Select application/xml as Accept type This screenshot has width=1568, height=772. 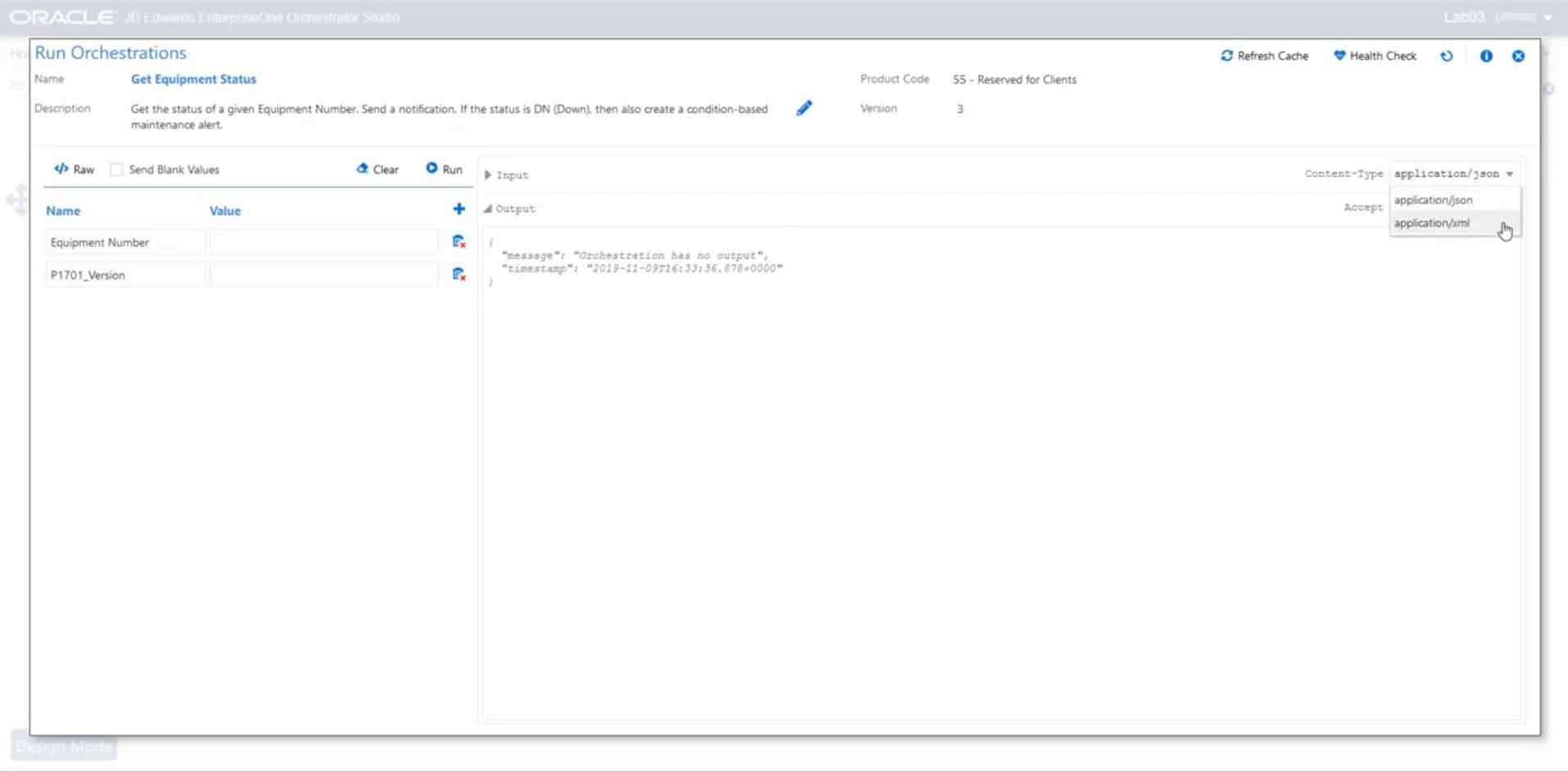coord(1432,223)
